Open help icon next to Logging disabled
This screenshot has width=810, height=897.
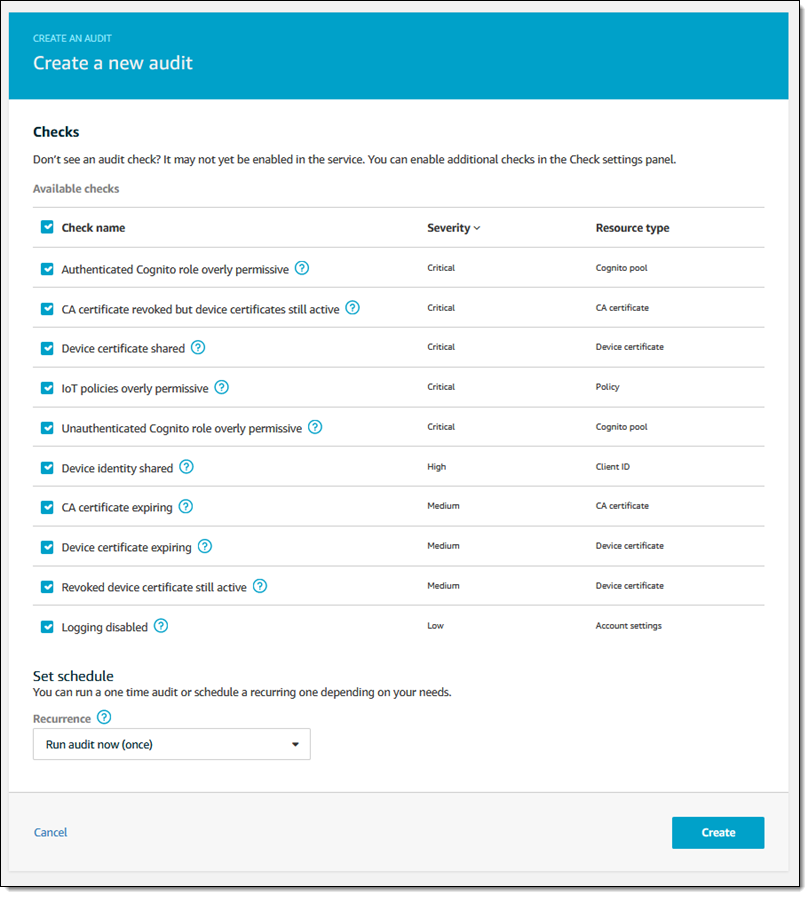tap(161, 626)
